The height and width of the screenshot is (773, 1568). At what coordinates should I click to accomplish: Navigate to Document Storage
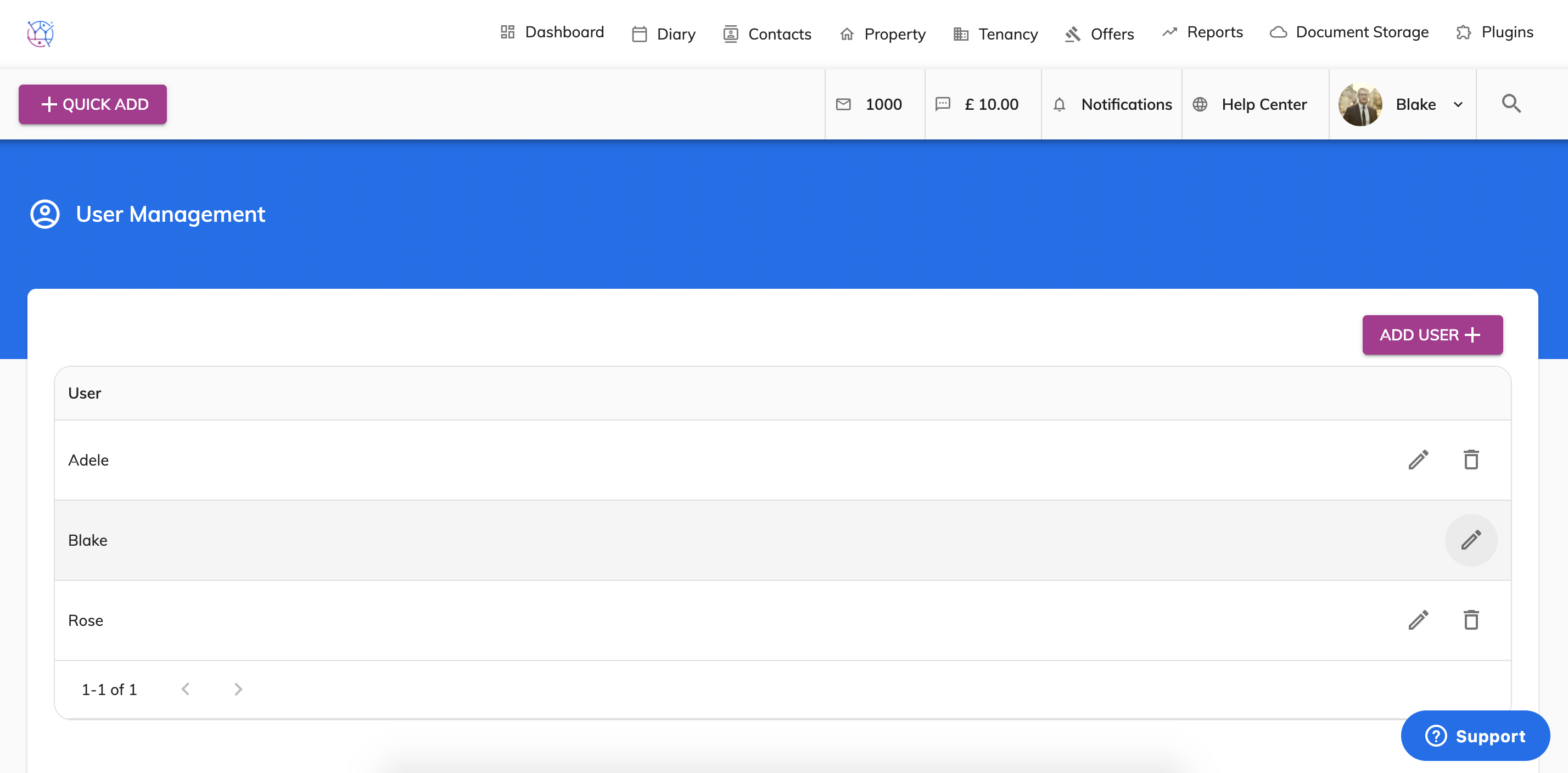[1349, 32]
